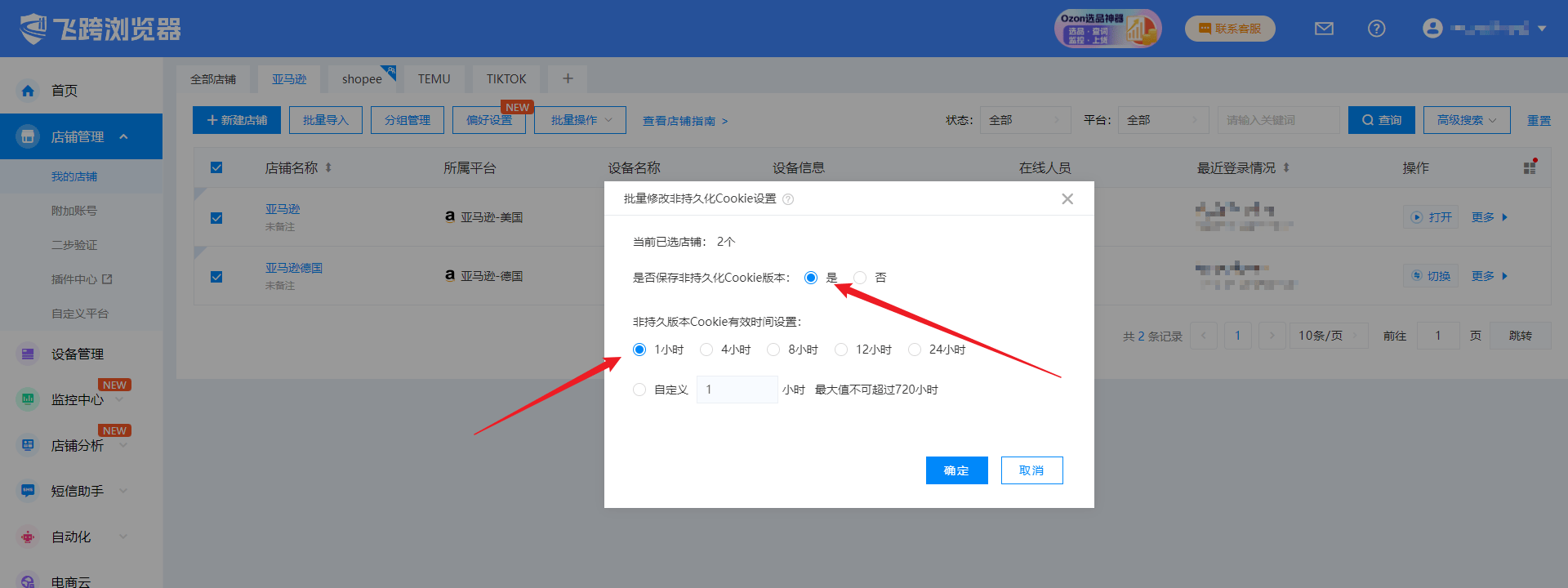Switch to the TEMU tab

tap(434, 79)
